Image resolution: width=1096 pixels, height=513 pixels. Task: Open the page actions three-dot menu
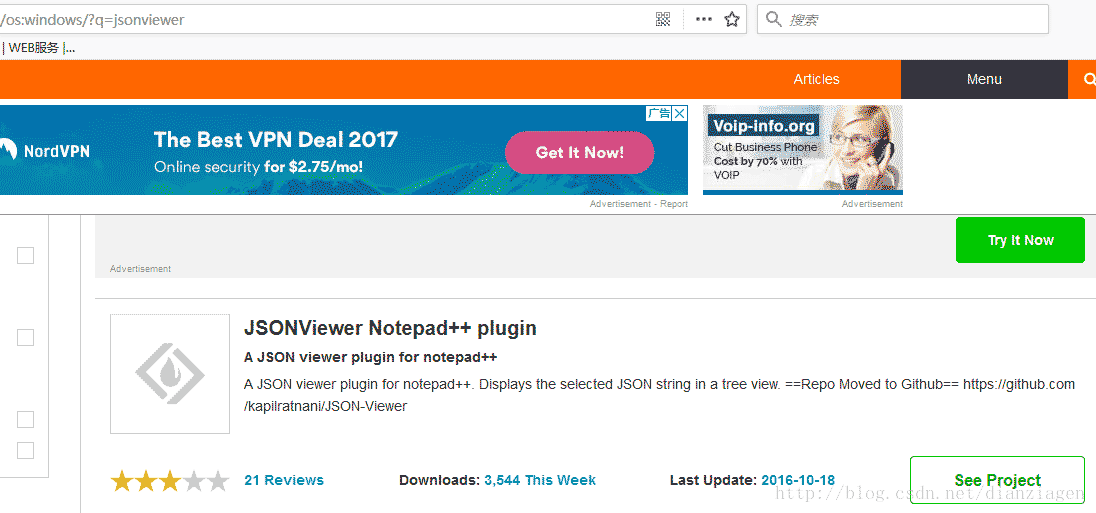[x=704, y=20]
